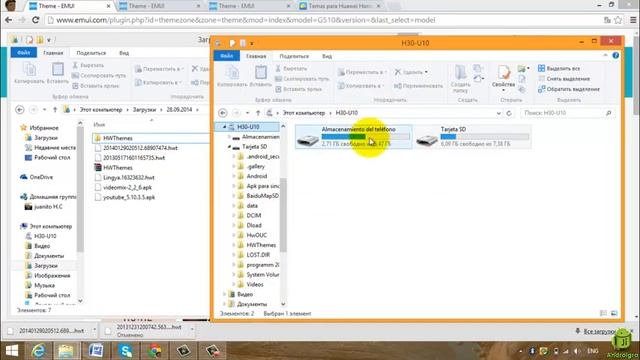Click Удалить in H30-U10 ribbon
This screenshot has height=360, width=640.
[411, 72]
